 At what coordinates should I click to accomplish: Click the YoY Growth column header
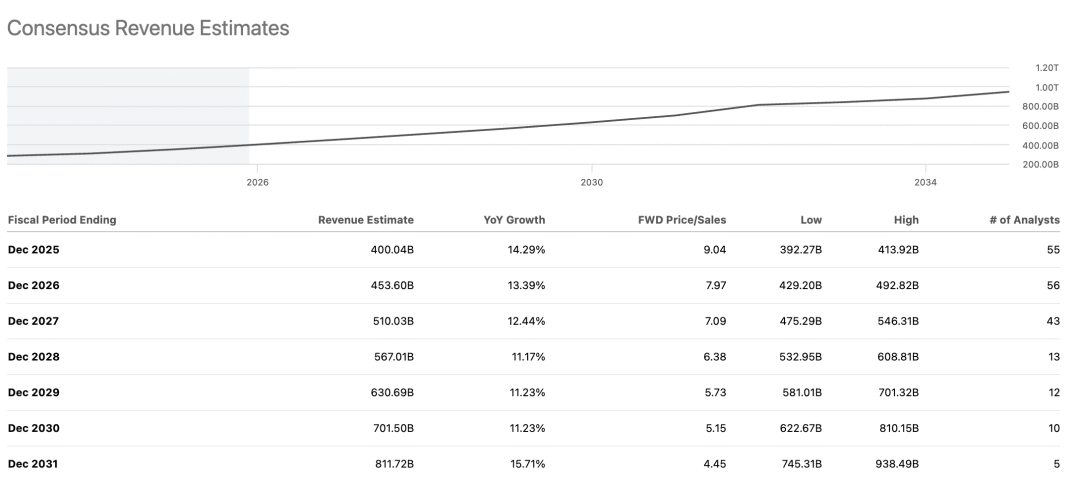[x=514, y=220]
